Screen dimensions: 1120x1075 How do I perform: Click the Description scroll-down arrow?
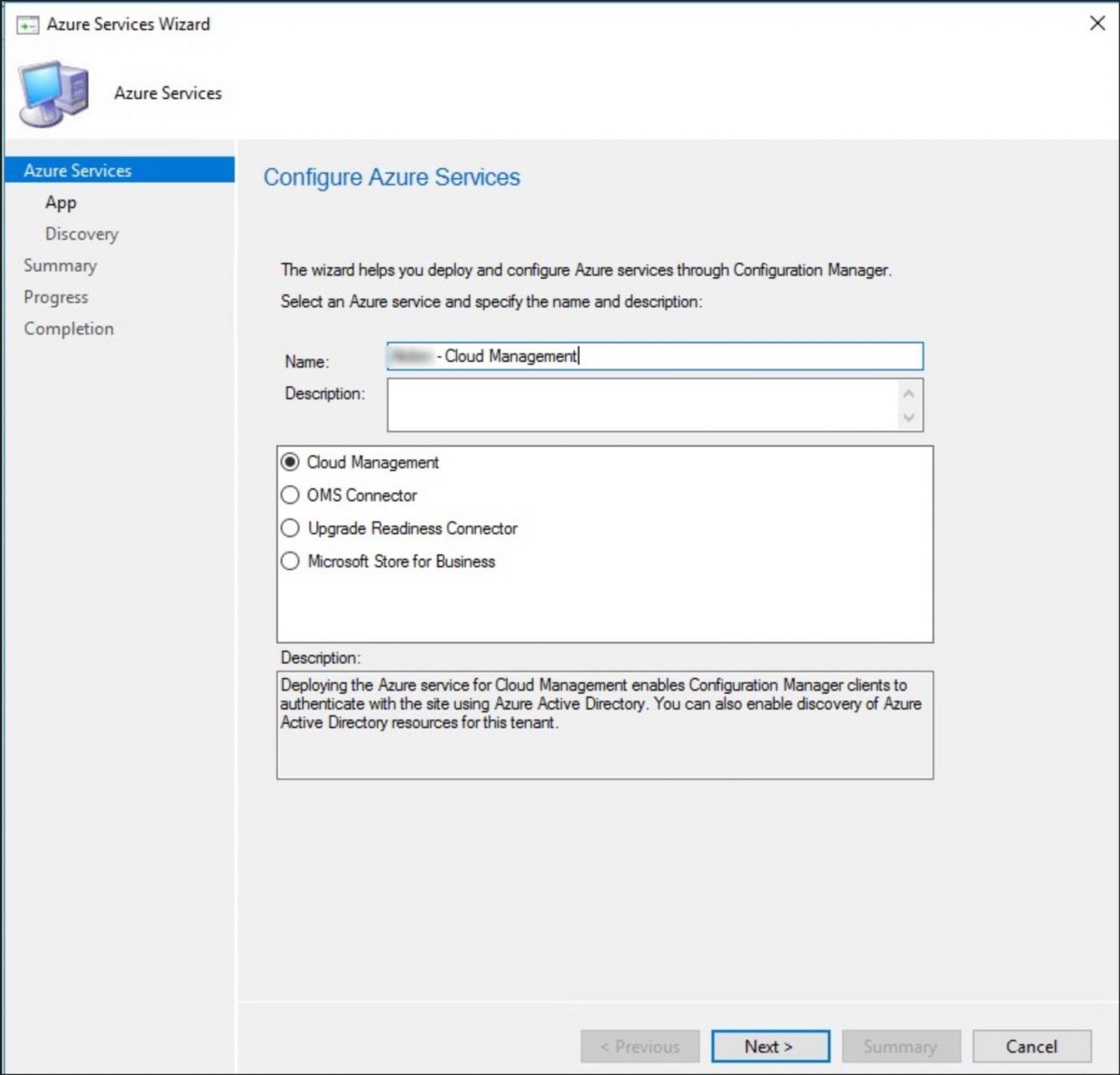[908, 417]
